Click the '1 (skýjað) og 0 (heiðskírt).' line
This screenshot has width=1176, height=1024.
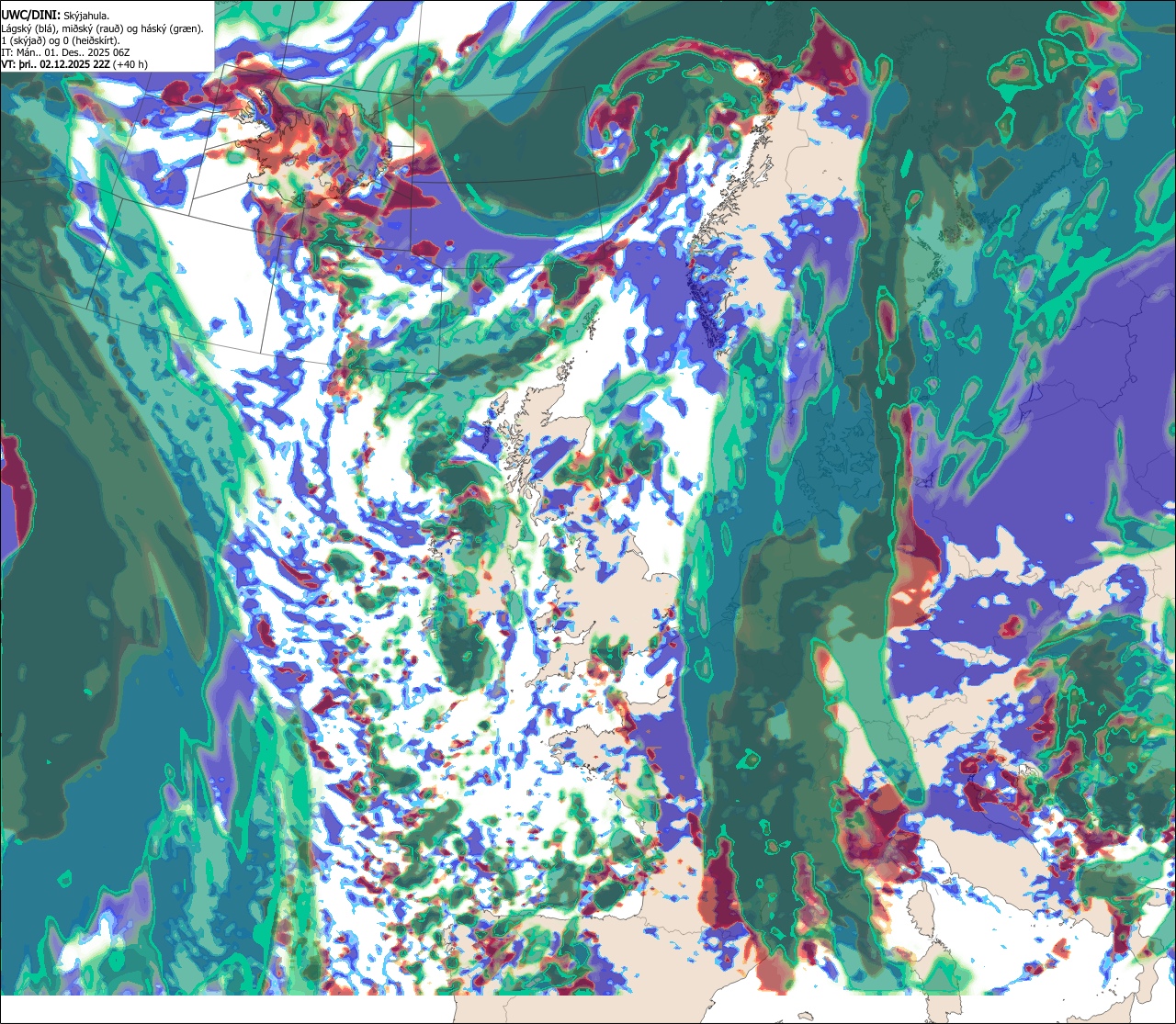tap(61, 40)
